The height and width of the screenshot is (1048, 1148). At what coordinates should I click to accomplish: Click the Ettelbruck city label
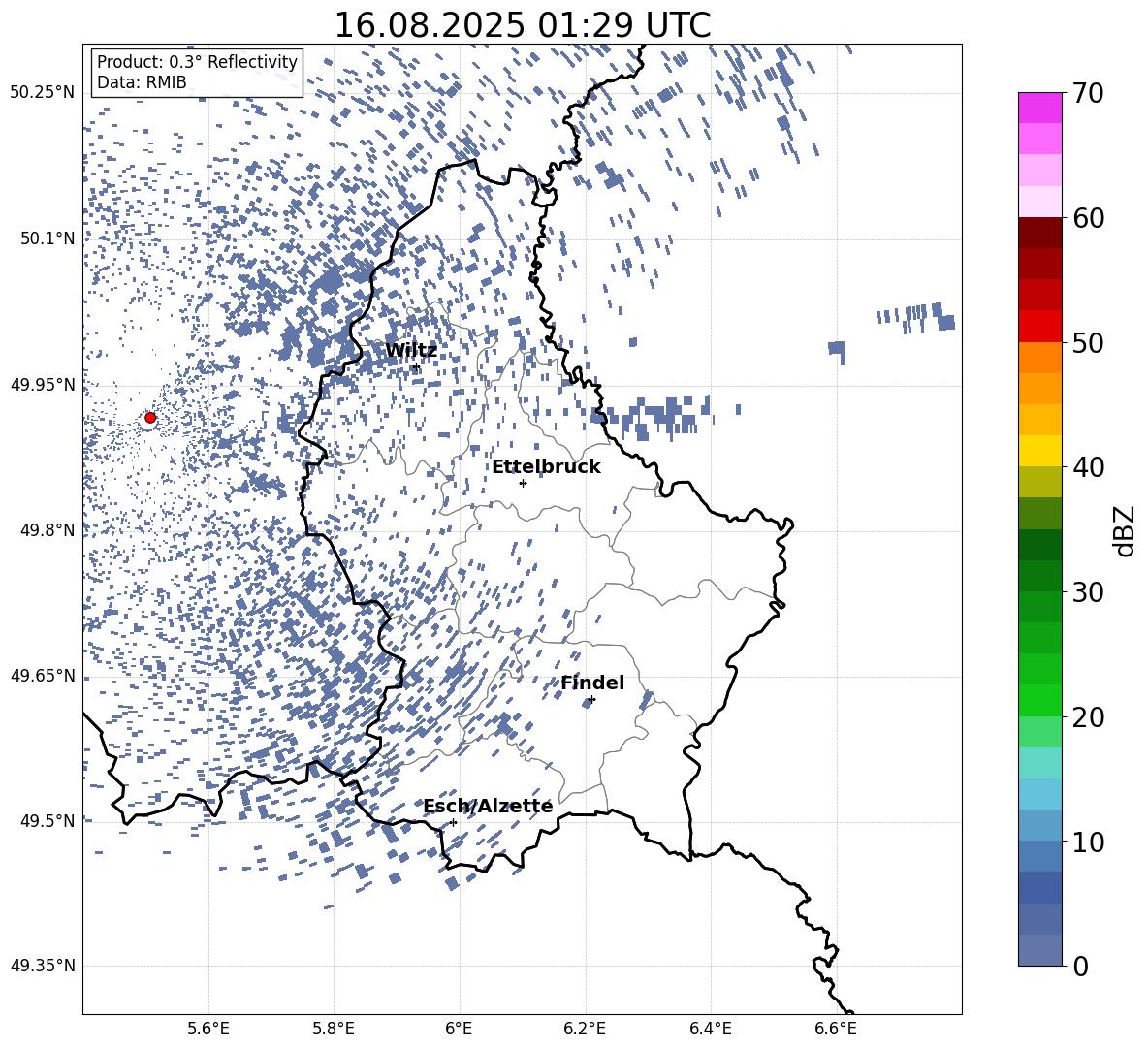[x=546, y=467]
